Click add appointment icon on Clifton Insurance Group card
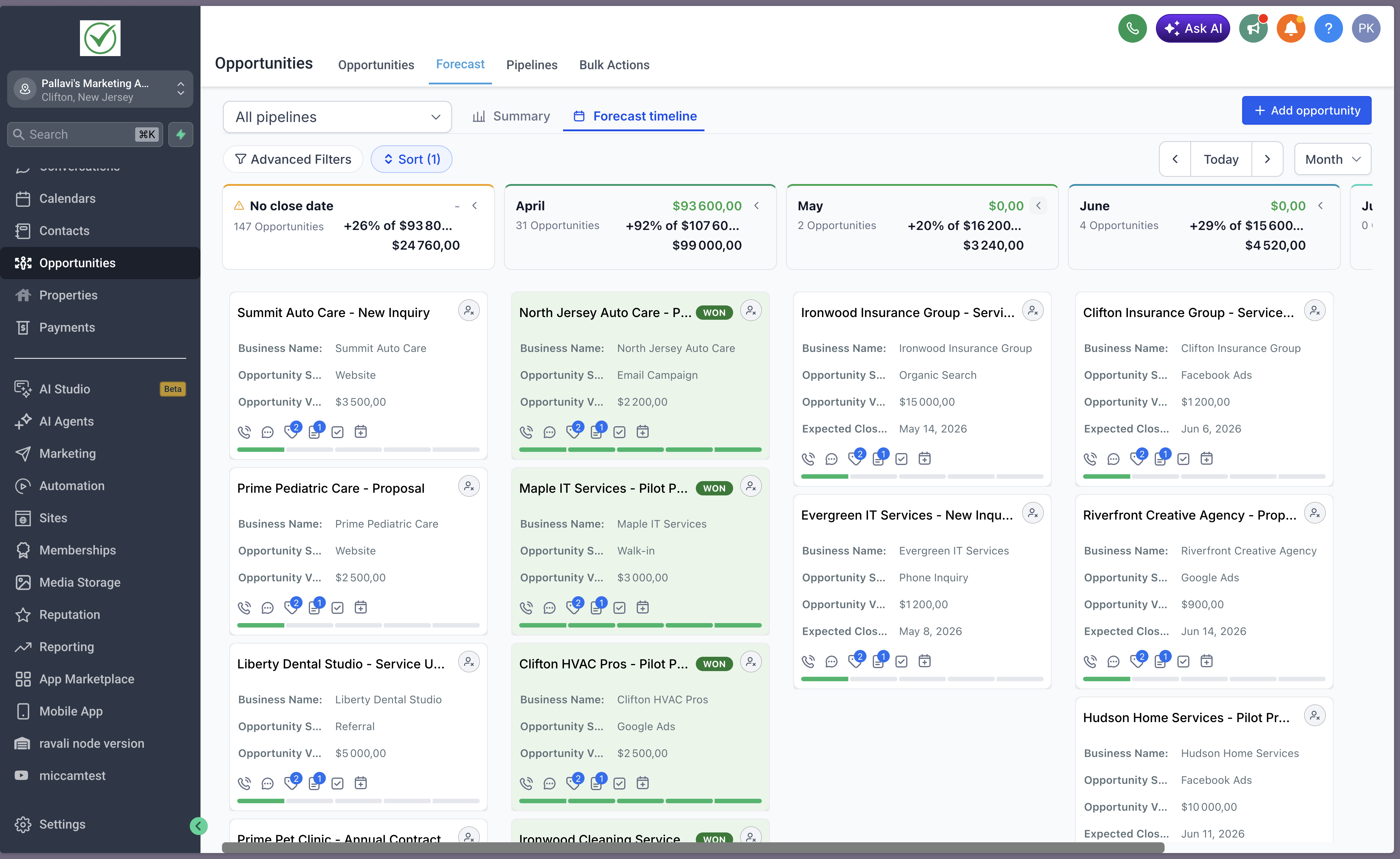 pos(1206,458)
